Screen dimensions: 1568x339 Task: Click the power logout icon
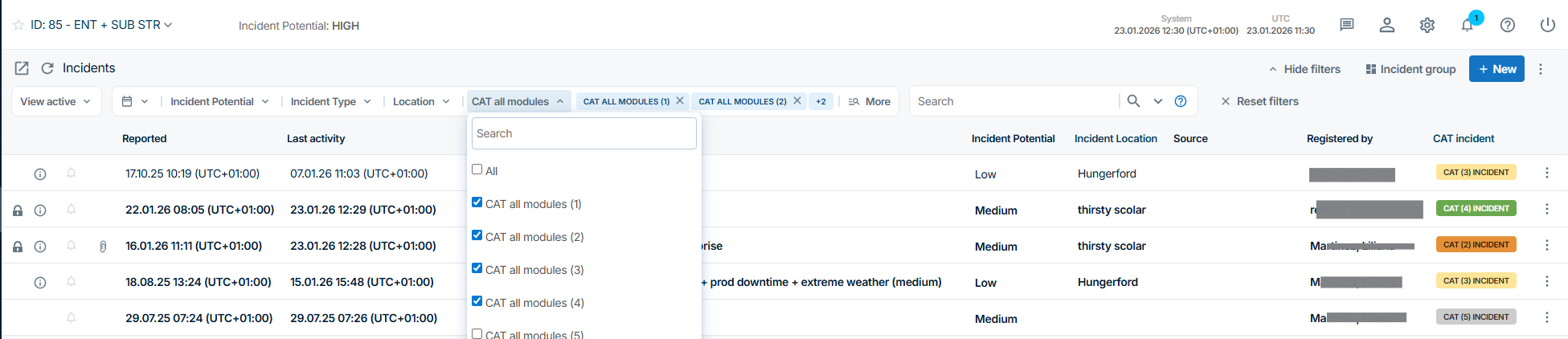click(x=1548, y=25)
